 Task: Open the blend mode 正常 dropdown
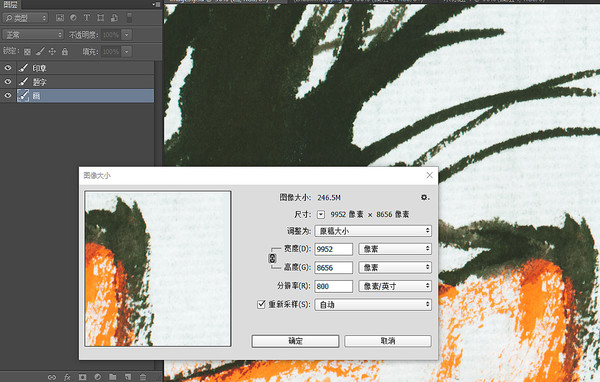33,35
